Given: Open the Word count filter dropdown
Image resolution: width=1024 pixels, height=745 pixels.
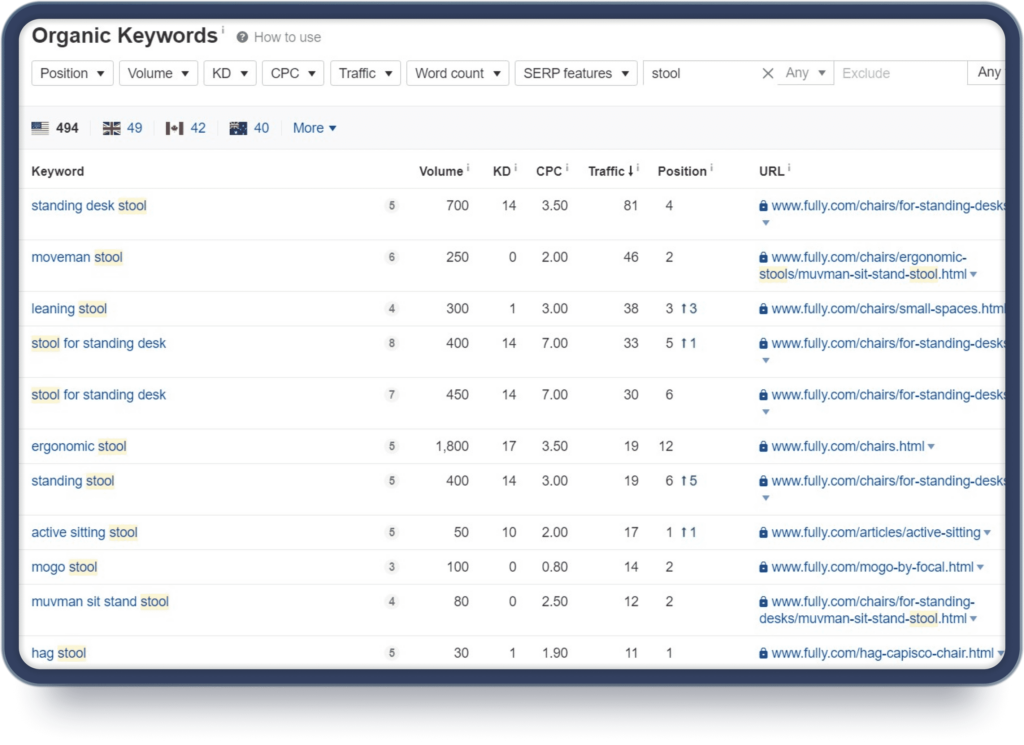Looking at the screenshot, I should pos(457,73).
